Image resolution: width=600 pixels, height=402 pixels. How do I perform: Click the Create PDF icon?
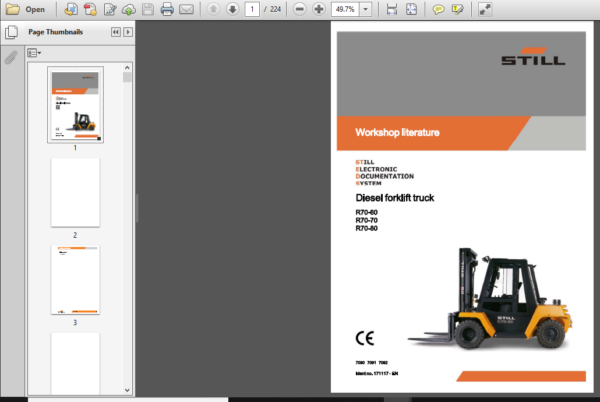pos(90,9)
